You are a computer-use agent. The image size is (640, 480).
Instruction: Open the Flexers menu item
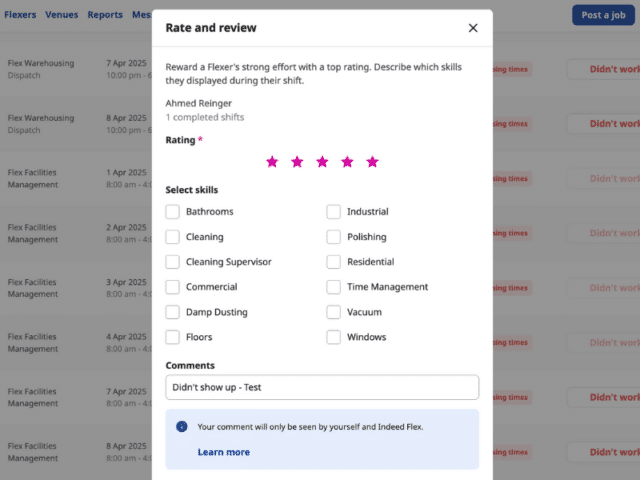[20, 15]
